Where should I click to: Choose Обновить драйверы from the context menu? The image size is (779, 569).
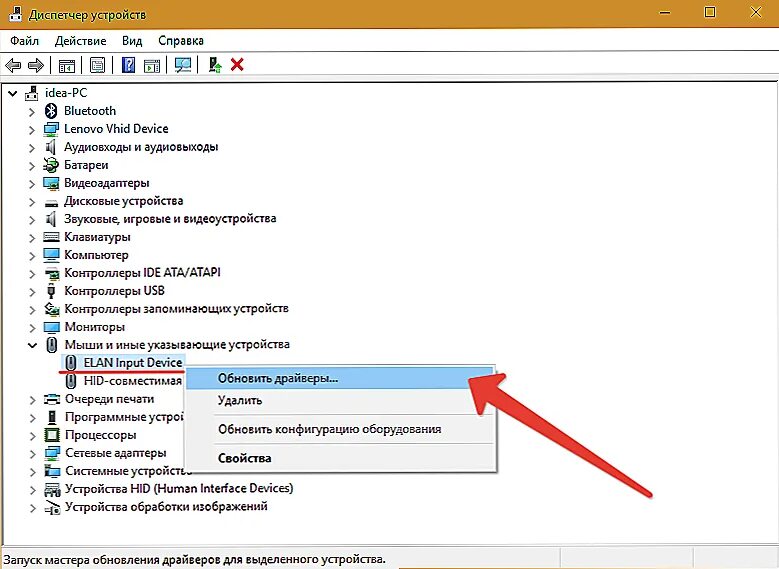pos(340,378)
